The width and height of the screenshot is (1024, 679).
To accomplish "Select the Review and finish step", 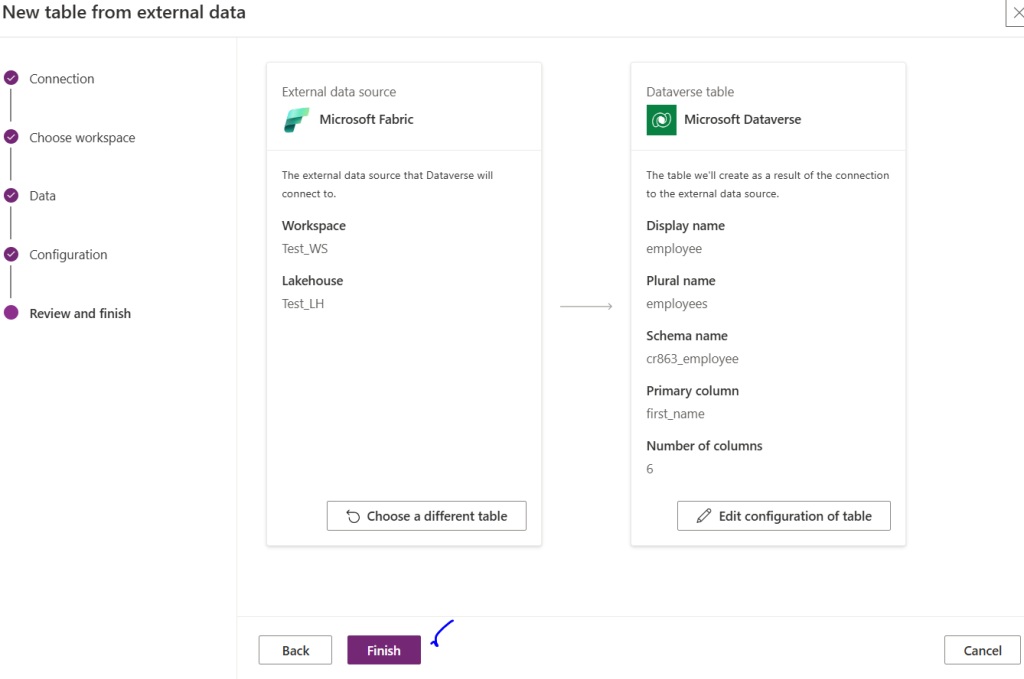I will [80, 314].
